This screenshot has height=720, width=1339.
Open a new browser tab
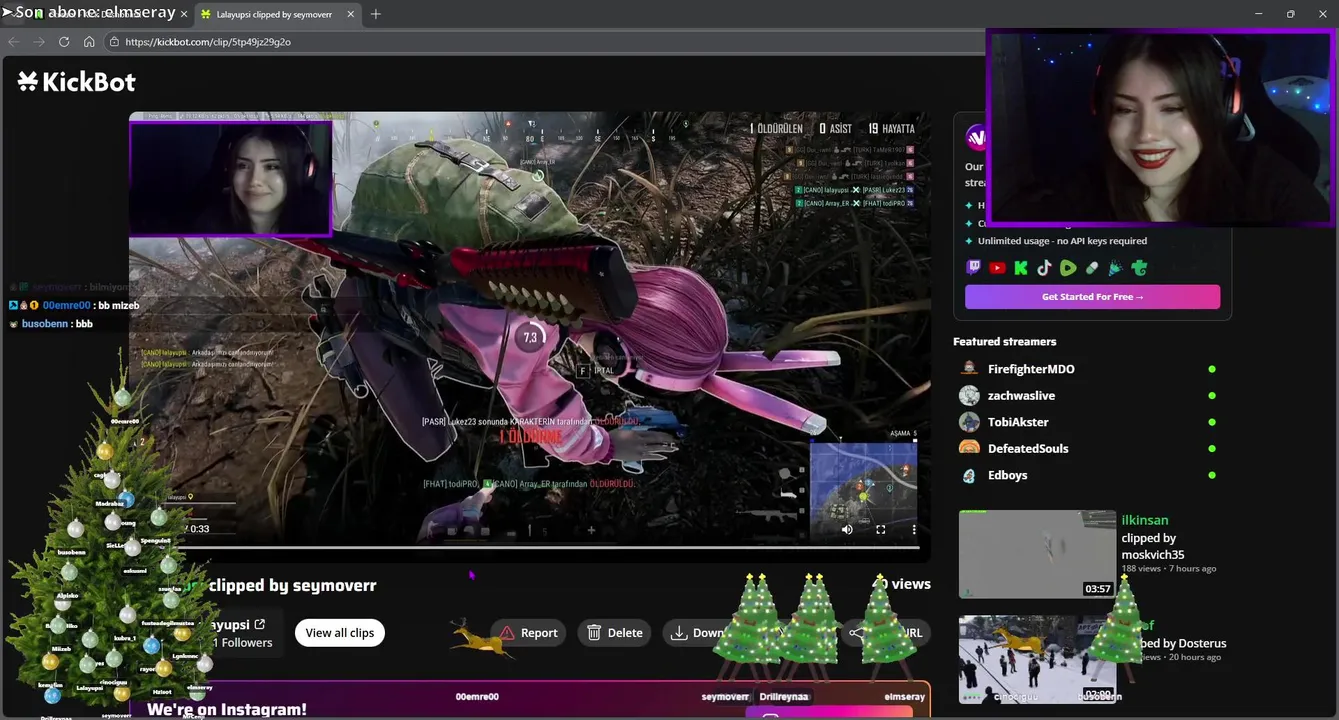(376, 14)
